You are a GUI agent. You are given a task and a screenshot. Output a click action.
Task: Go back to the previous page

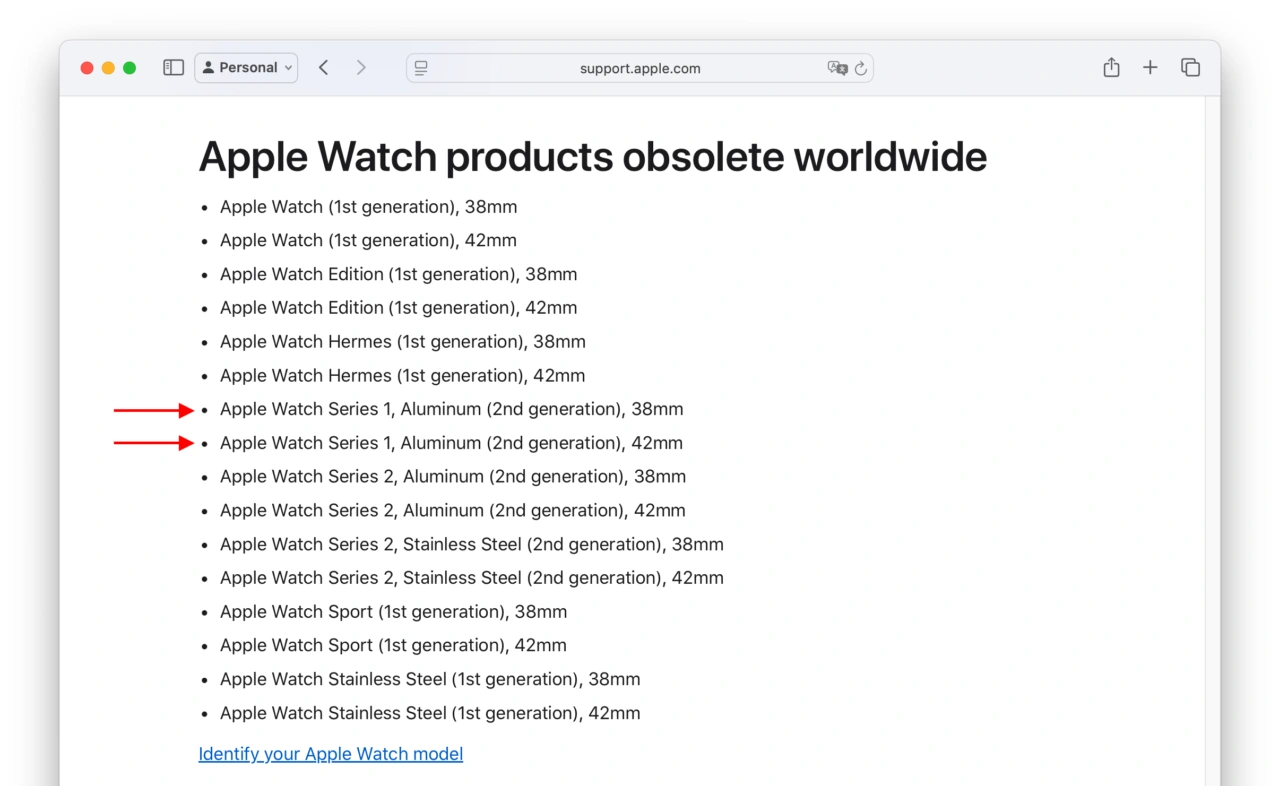(x=323, y=67)
